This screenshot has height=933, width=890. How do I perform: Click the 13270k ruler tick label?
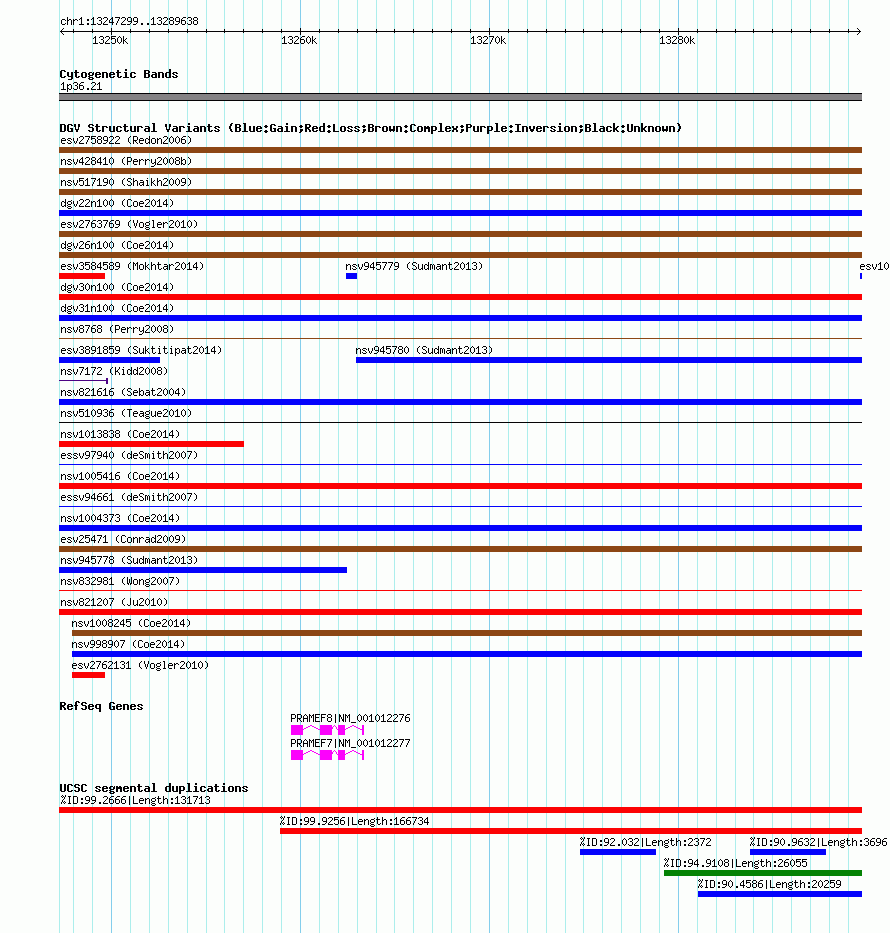pos(488,40)
